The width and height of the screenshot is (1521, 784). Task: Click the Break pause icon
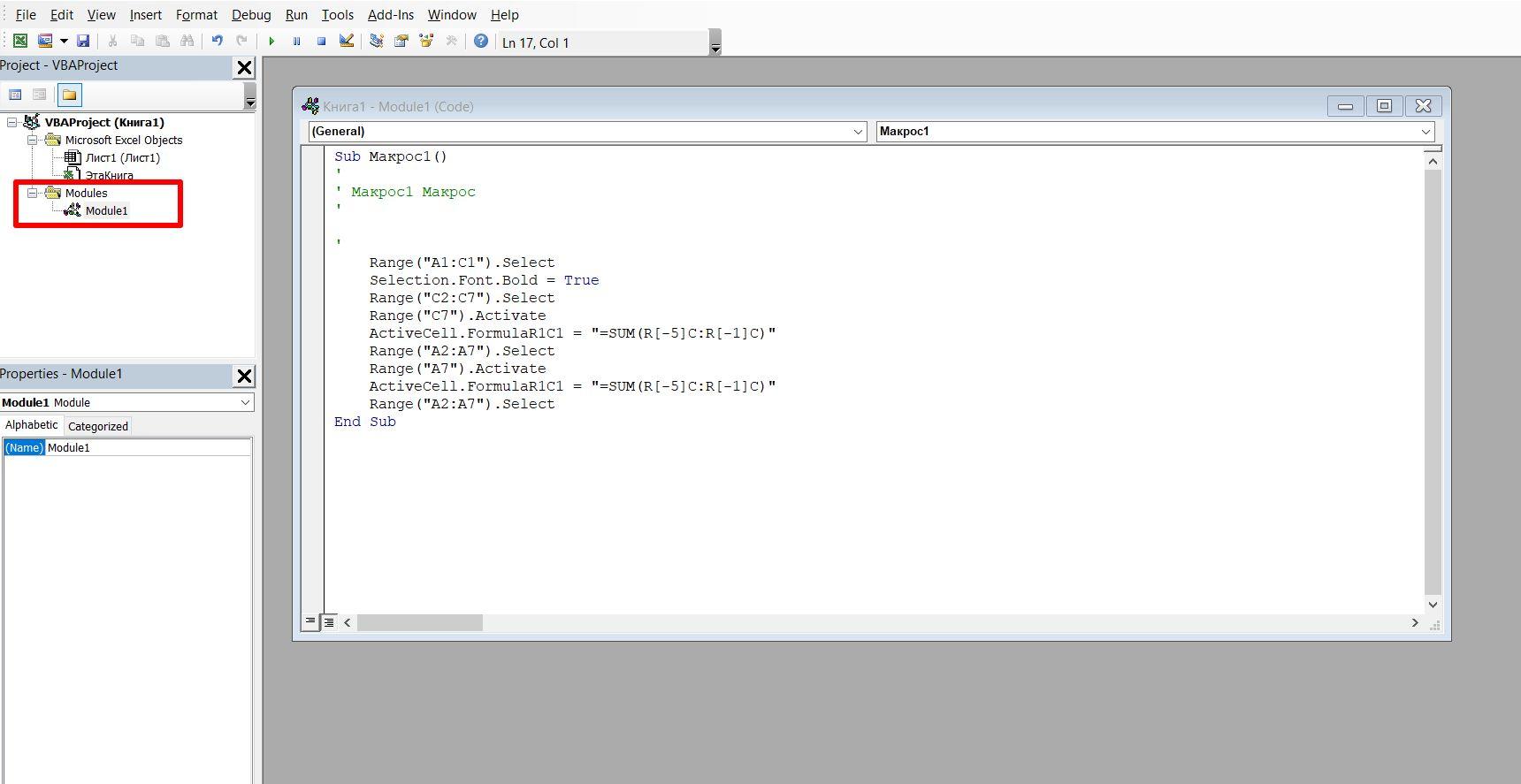[x=296, y=41]
